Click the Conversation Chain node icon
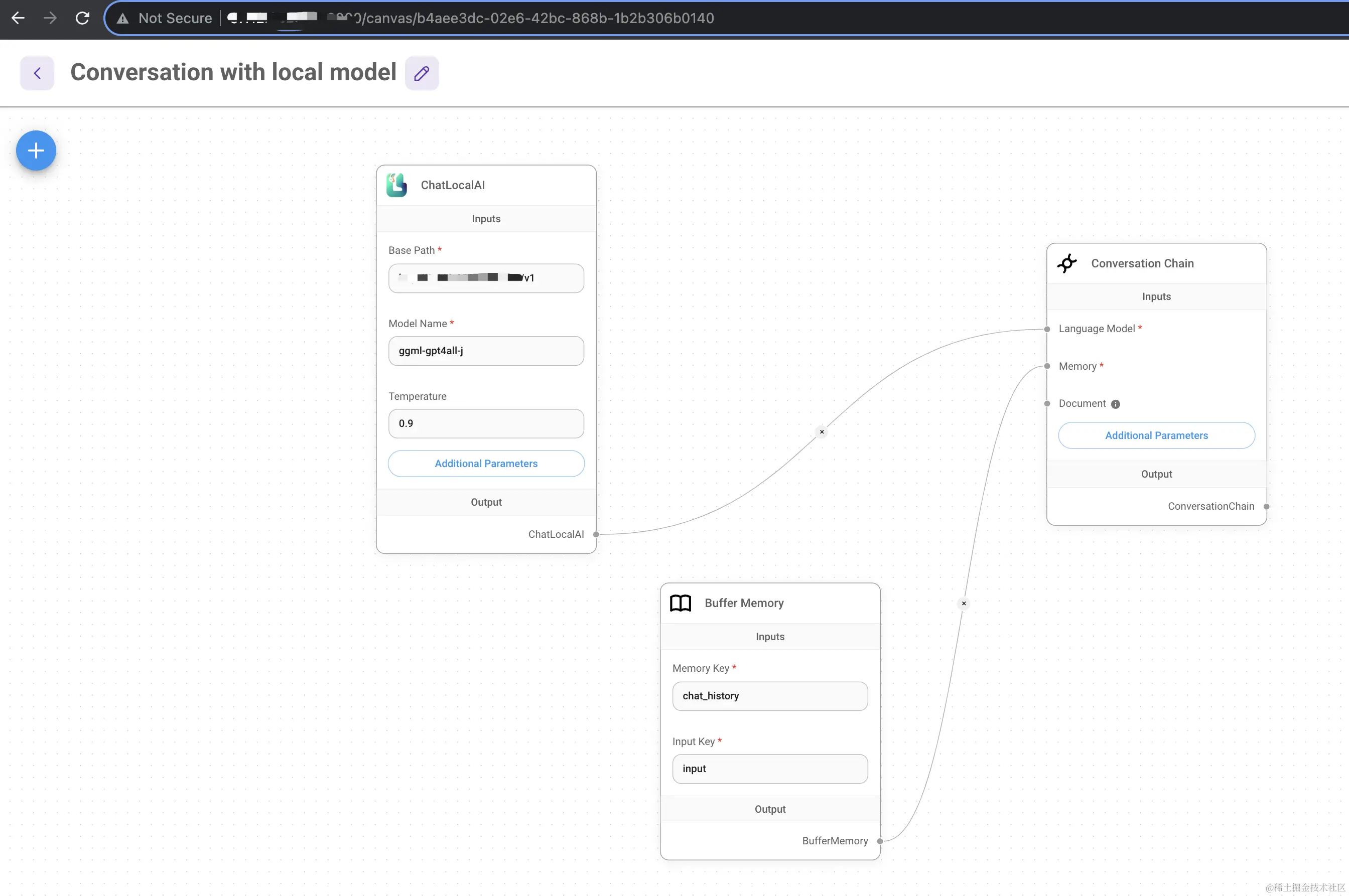This screenshot has height=896, width=1349. 1066,263
